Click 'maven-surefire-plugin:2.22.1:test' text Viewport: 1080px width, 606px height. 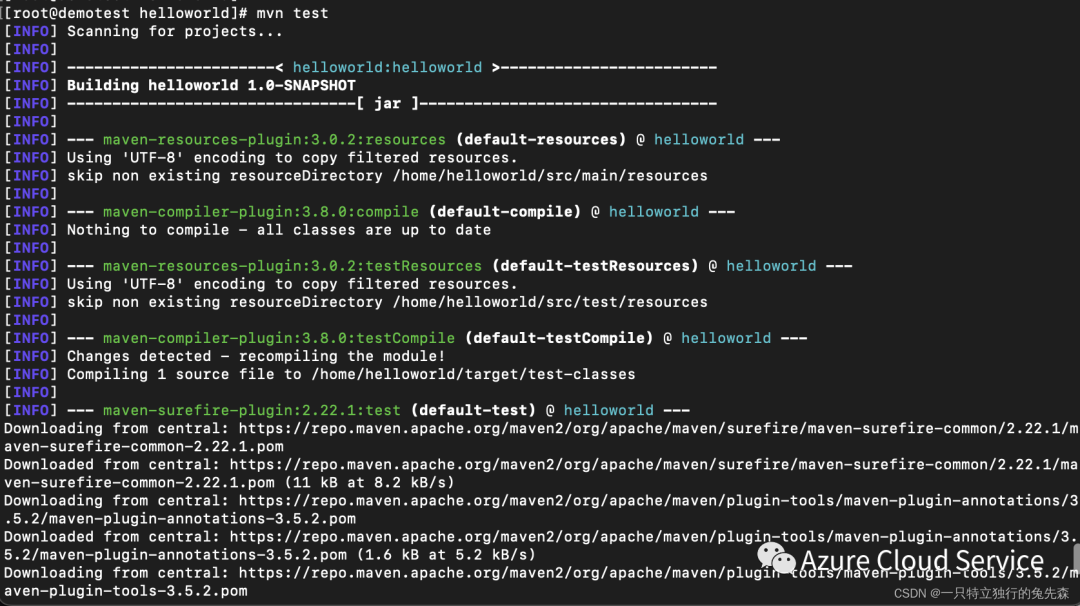click(251, 410)
